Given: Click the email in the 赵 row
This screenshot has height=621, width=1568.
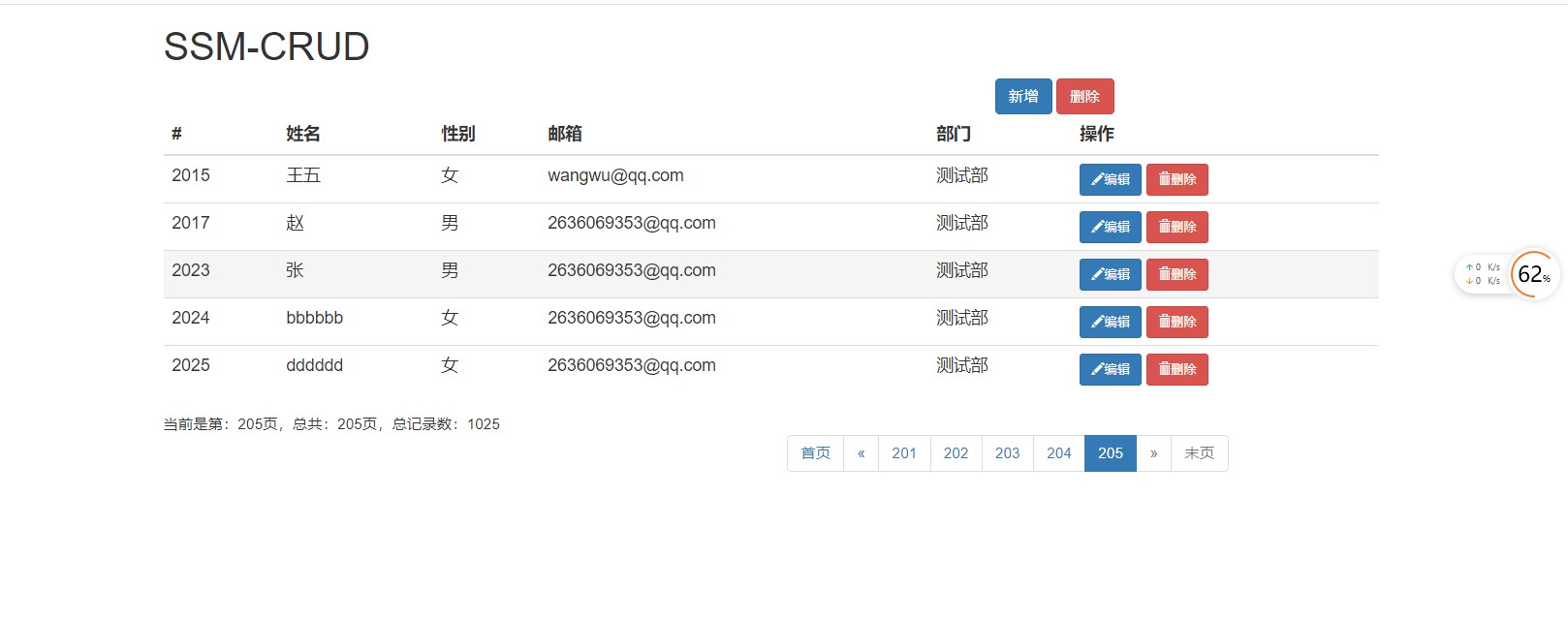Looking at the screenshot, I should 632,223.
